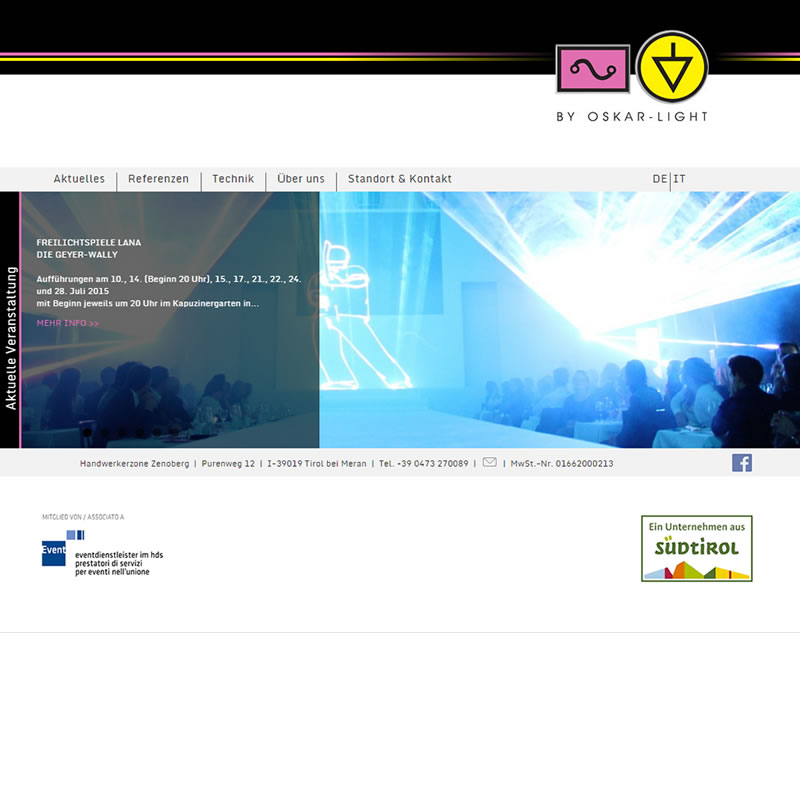800x800 pixels.
Task: Click the BY OSKAR-LIGHT text
Action: [x=632, y=117]
